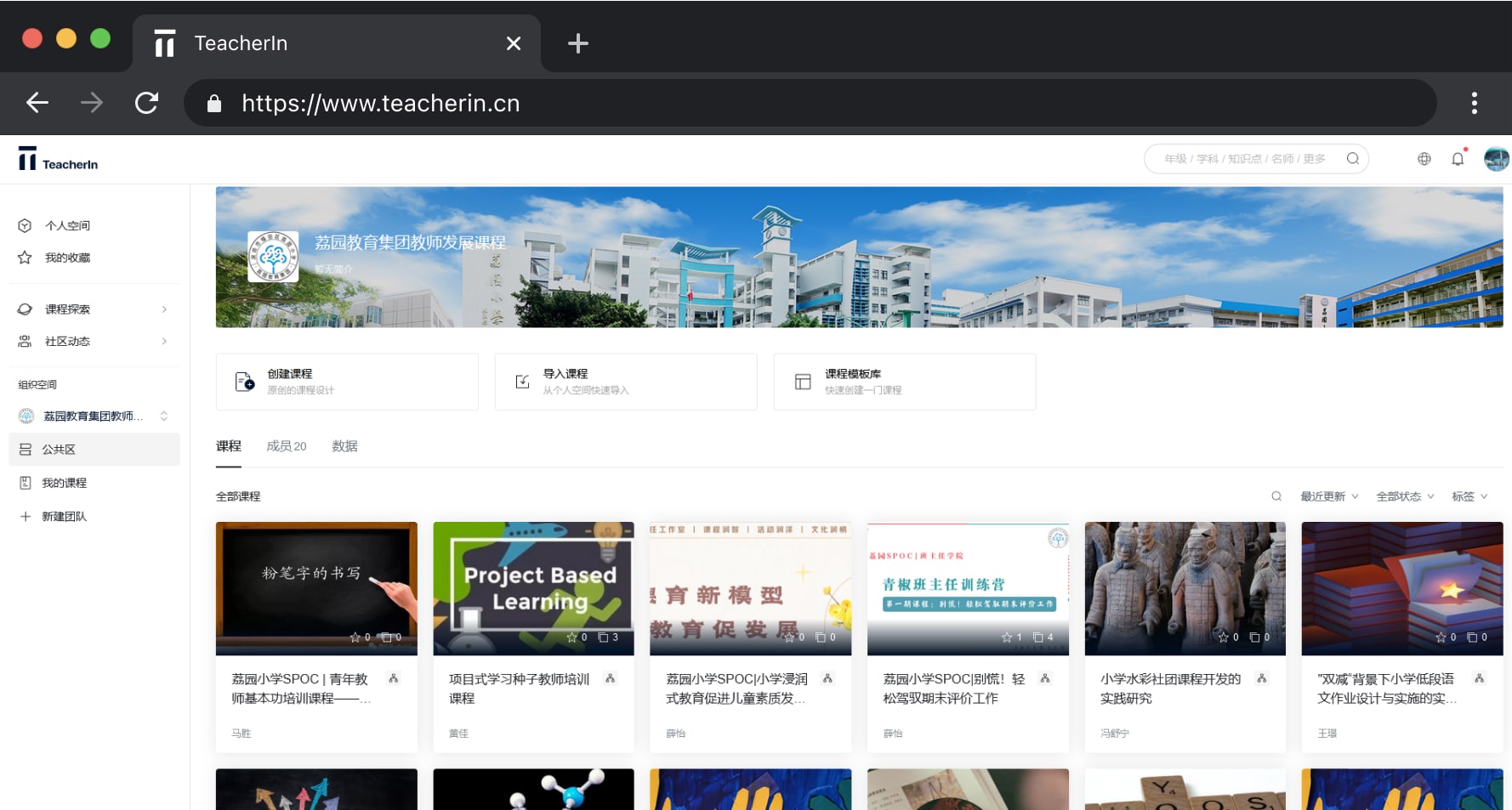The image size is (1512, 810).
Task: Click the search magnifier in the top search box
Action: [x=1353, y=159]
